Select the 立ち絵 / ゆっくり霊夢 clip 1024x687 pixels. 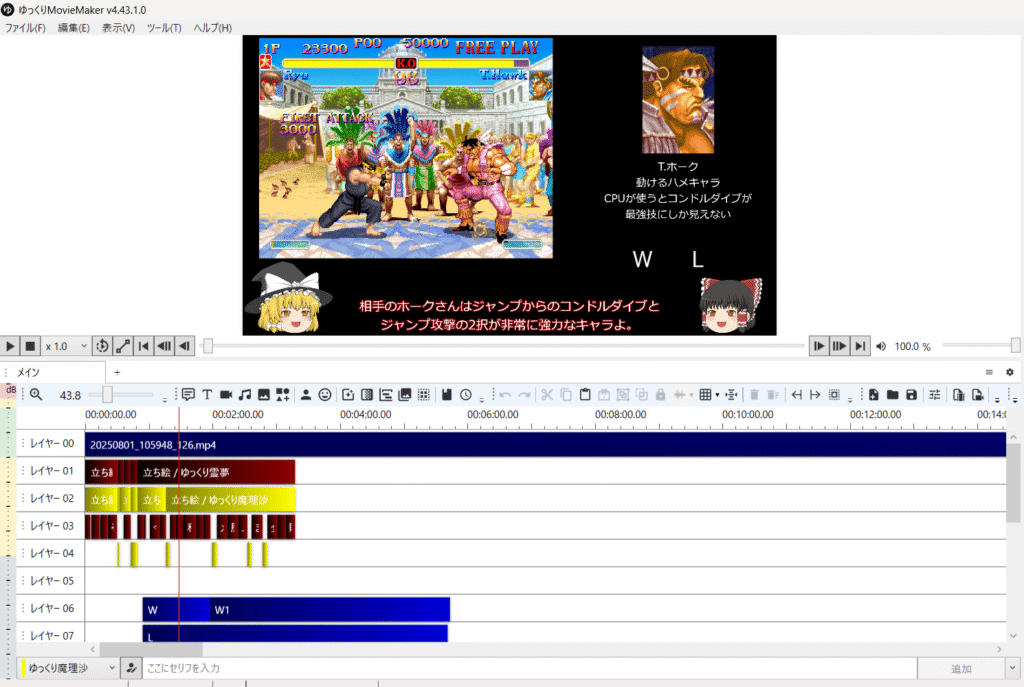[216, 472]
